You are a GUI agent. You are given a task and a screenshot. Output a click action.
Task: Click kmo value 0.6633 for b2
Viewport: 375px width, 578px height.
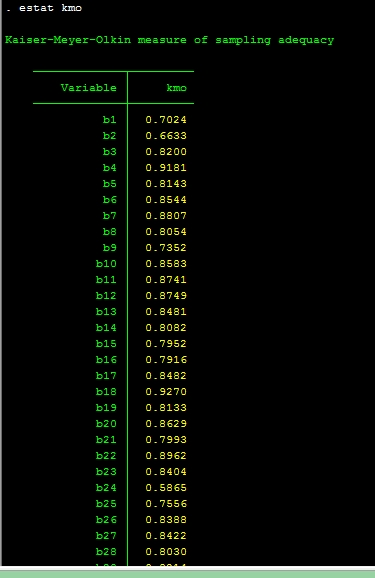click(166, 136)
